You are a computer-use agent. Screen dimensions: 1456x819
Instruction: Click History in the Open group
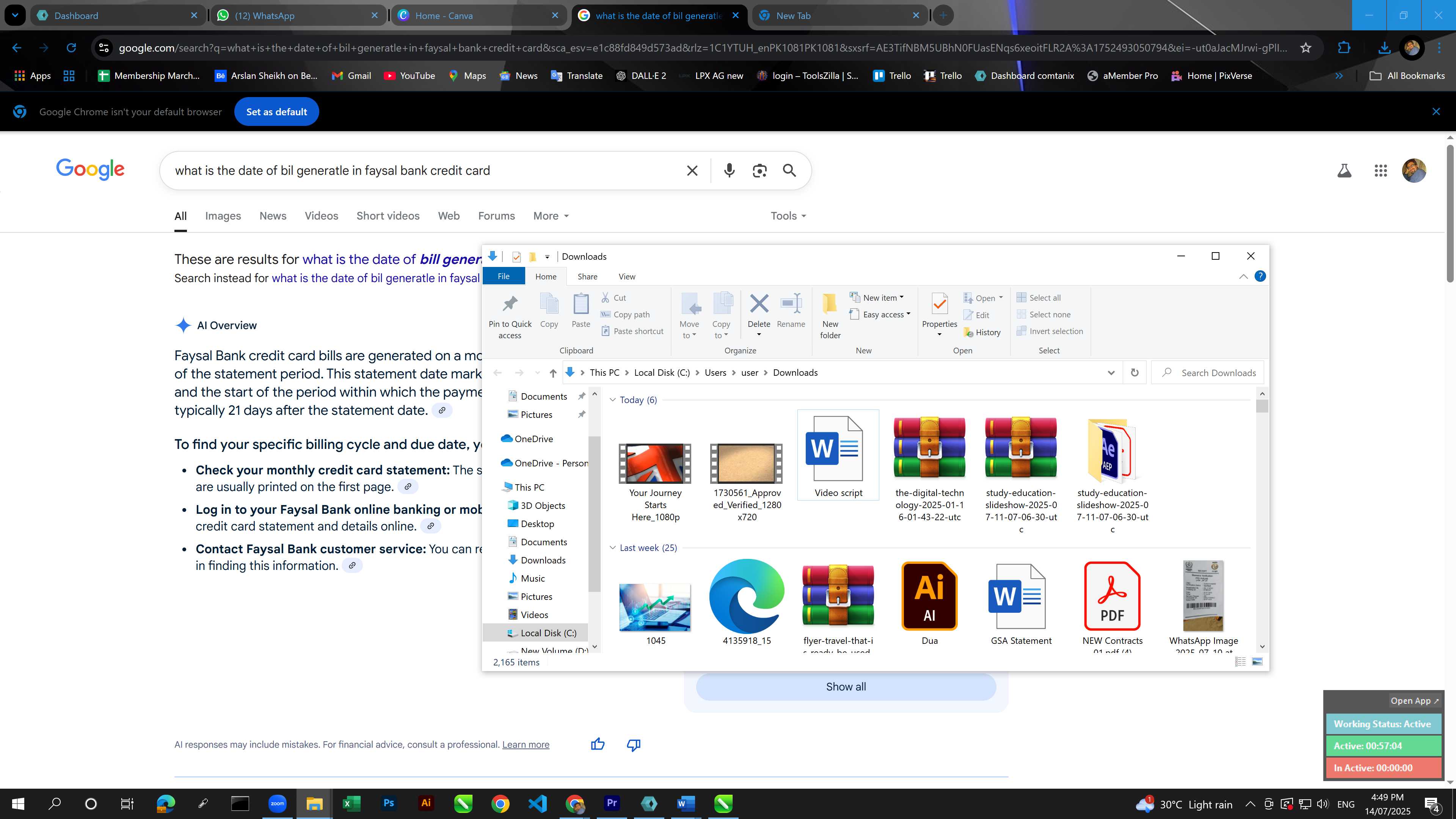982,333
